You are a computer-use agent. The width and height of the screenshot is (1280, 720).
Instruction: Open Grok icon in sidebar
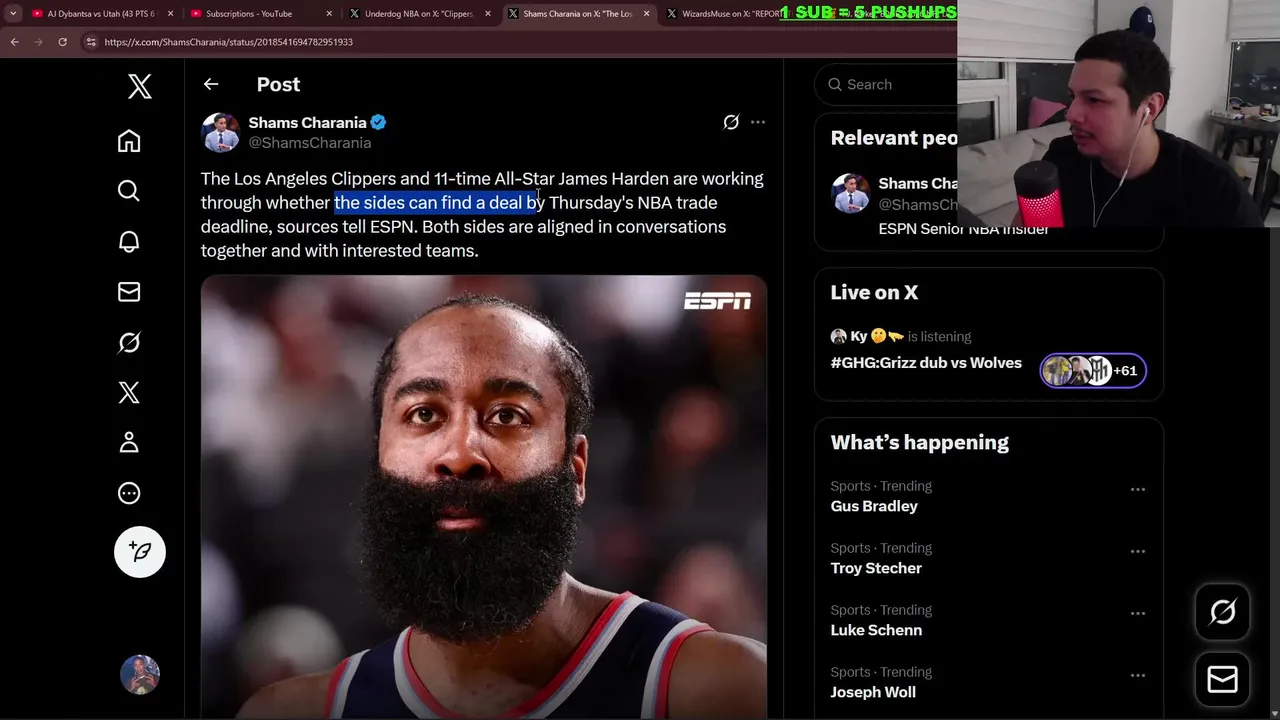point(129,342)
